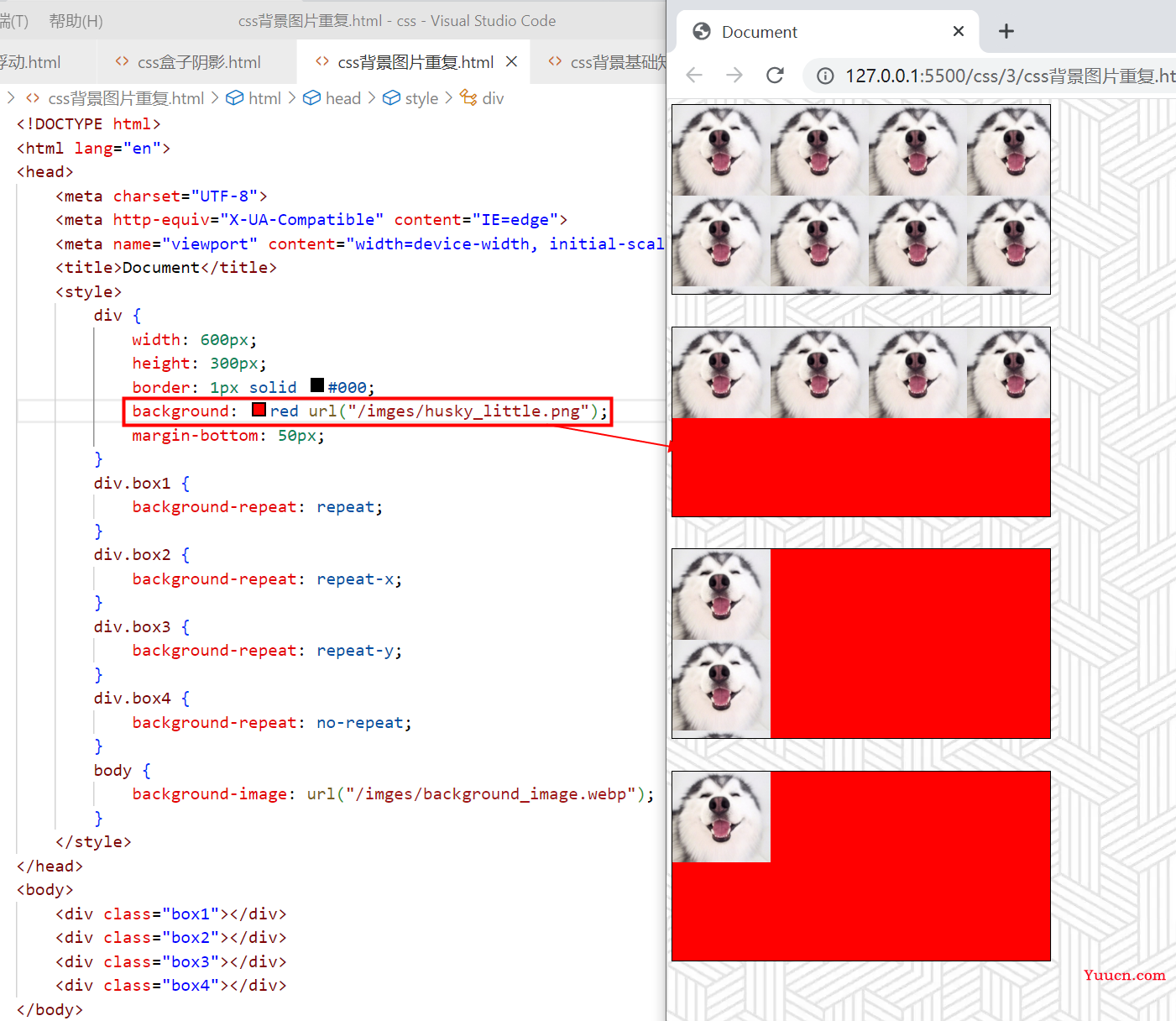Click the head breadcrumb cube icon

(311, 98)
